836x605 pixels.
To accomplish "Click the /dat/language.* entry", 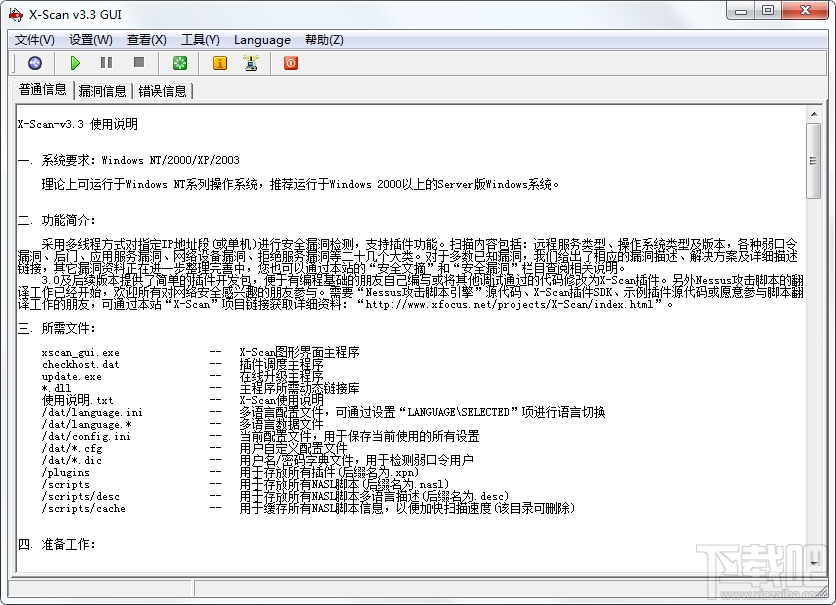I will click(87, 425).
